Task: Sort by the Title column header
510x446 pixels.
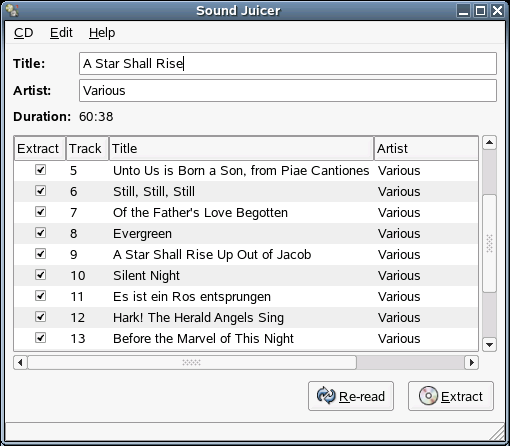Action: [x=241, y=148]
